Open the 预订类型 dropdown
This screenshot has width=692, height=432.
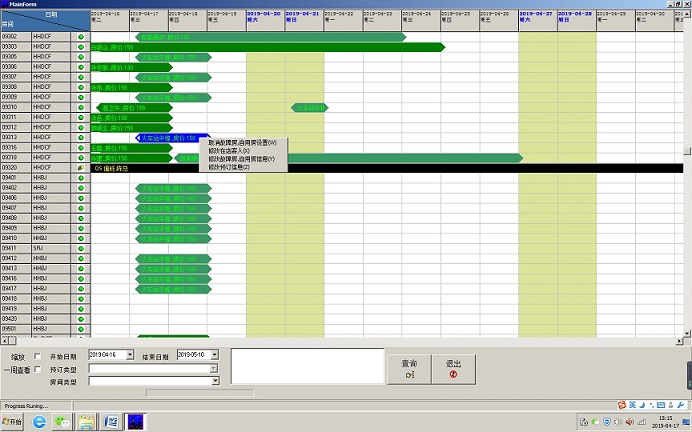point(213,368)
